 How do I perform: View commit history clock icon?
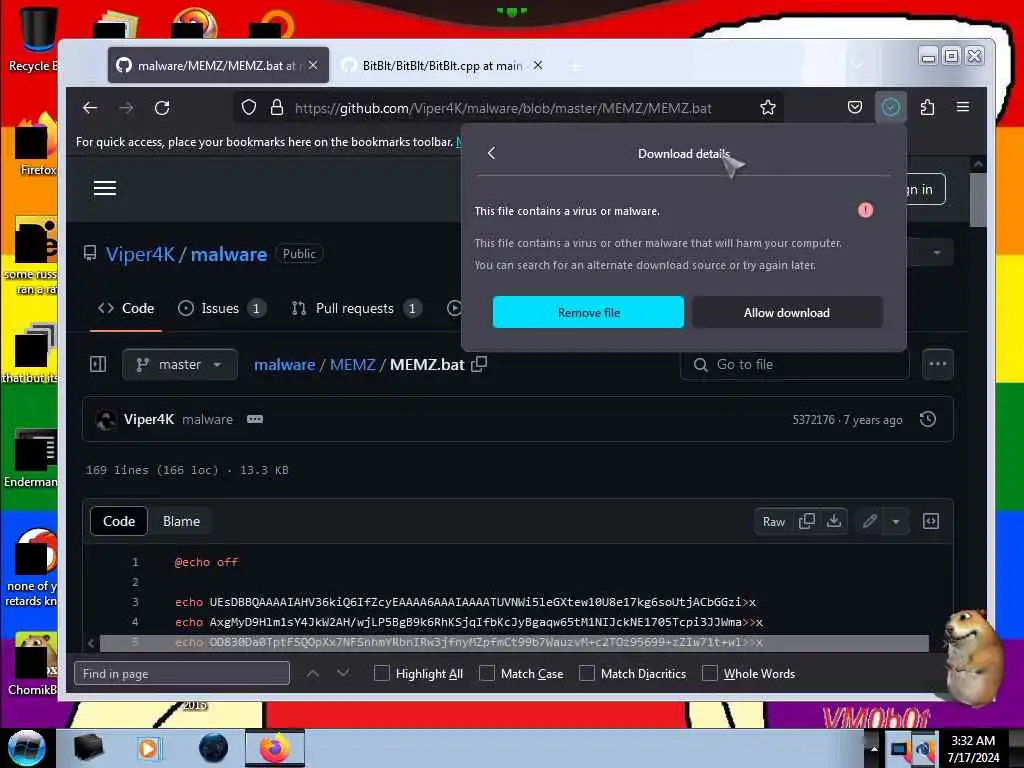pos(927,419)
